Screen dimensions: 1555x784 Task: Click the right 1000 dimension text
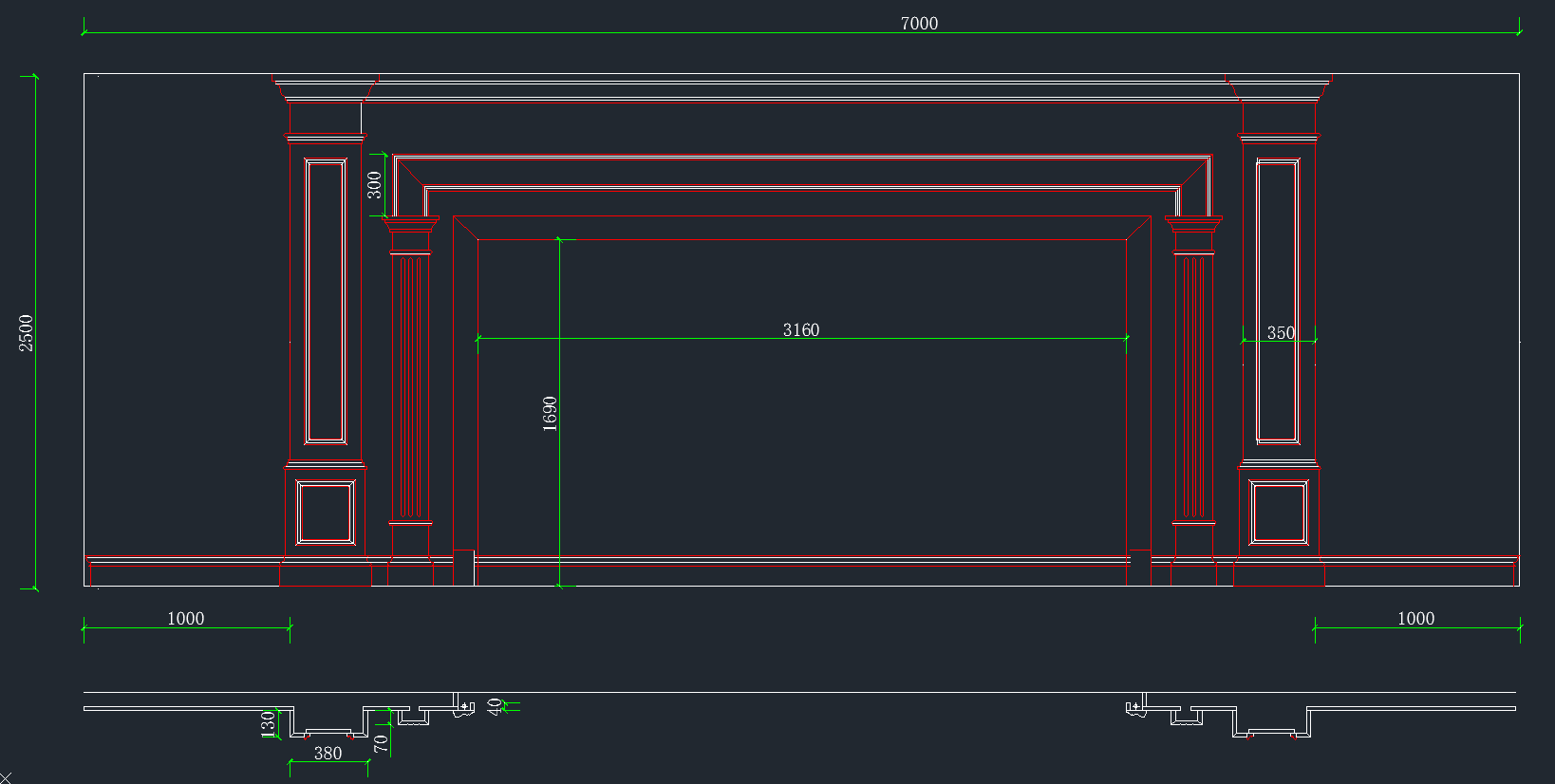1415,618
